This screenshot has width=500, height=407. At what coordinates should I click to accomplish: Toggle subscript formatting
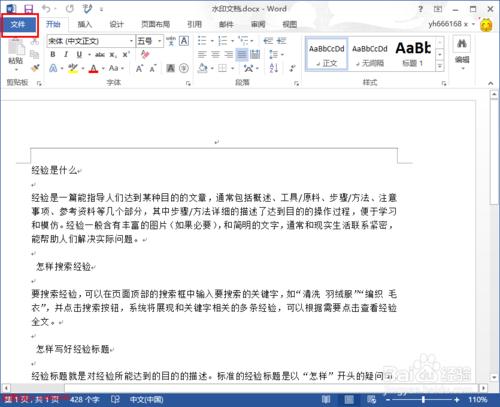pyautogui.click(x=113, y=55)
